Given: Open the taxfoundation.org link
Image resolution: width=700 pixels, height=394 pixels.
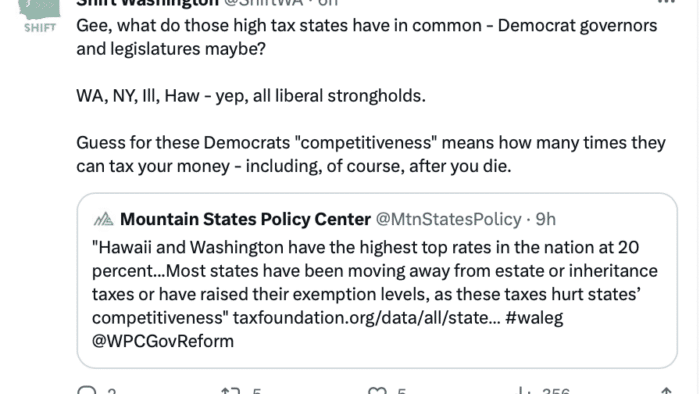Looking at the screenshot, I should [367, 318].
